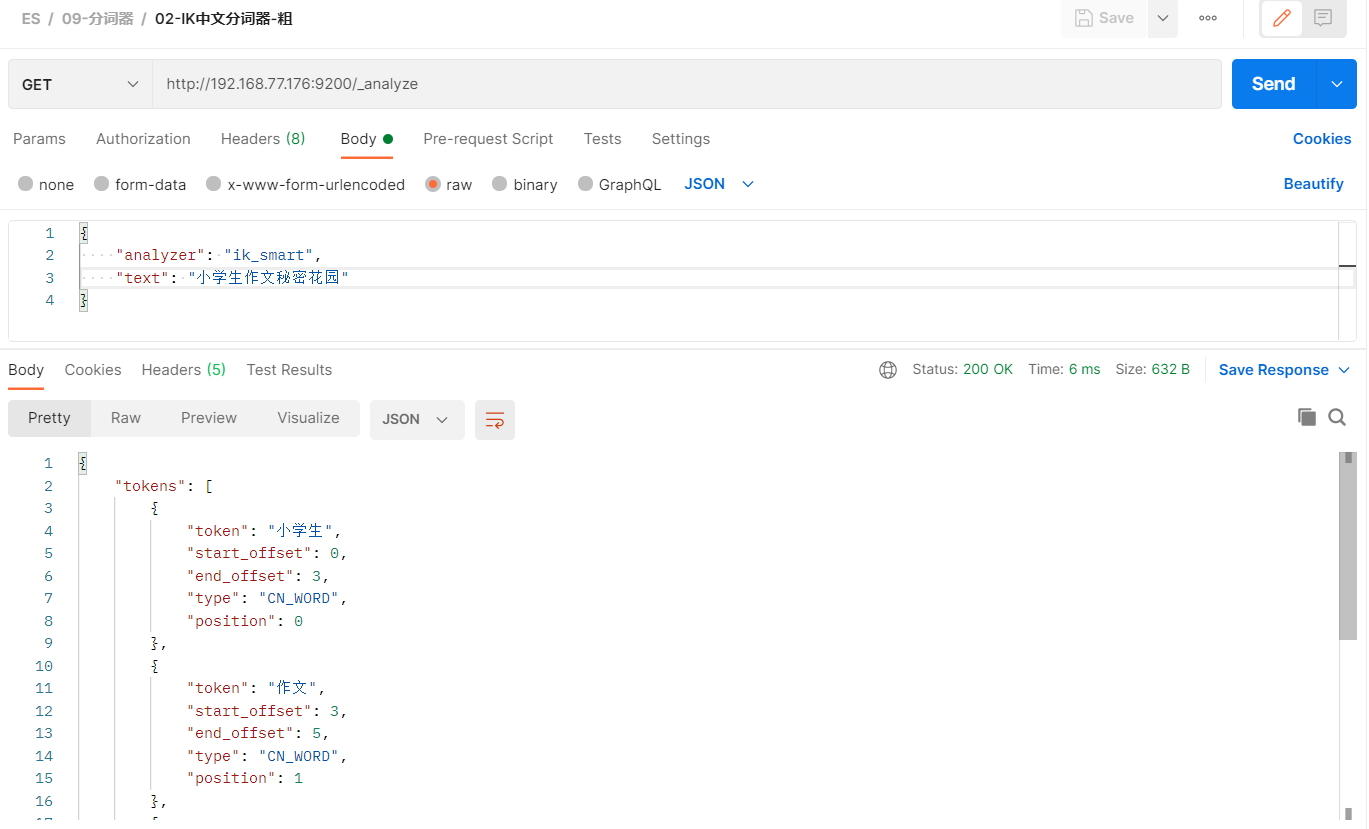Click the "text" line in request editor
1369x829 pixels.
point(232,278)
